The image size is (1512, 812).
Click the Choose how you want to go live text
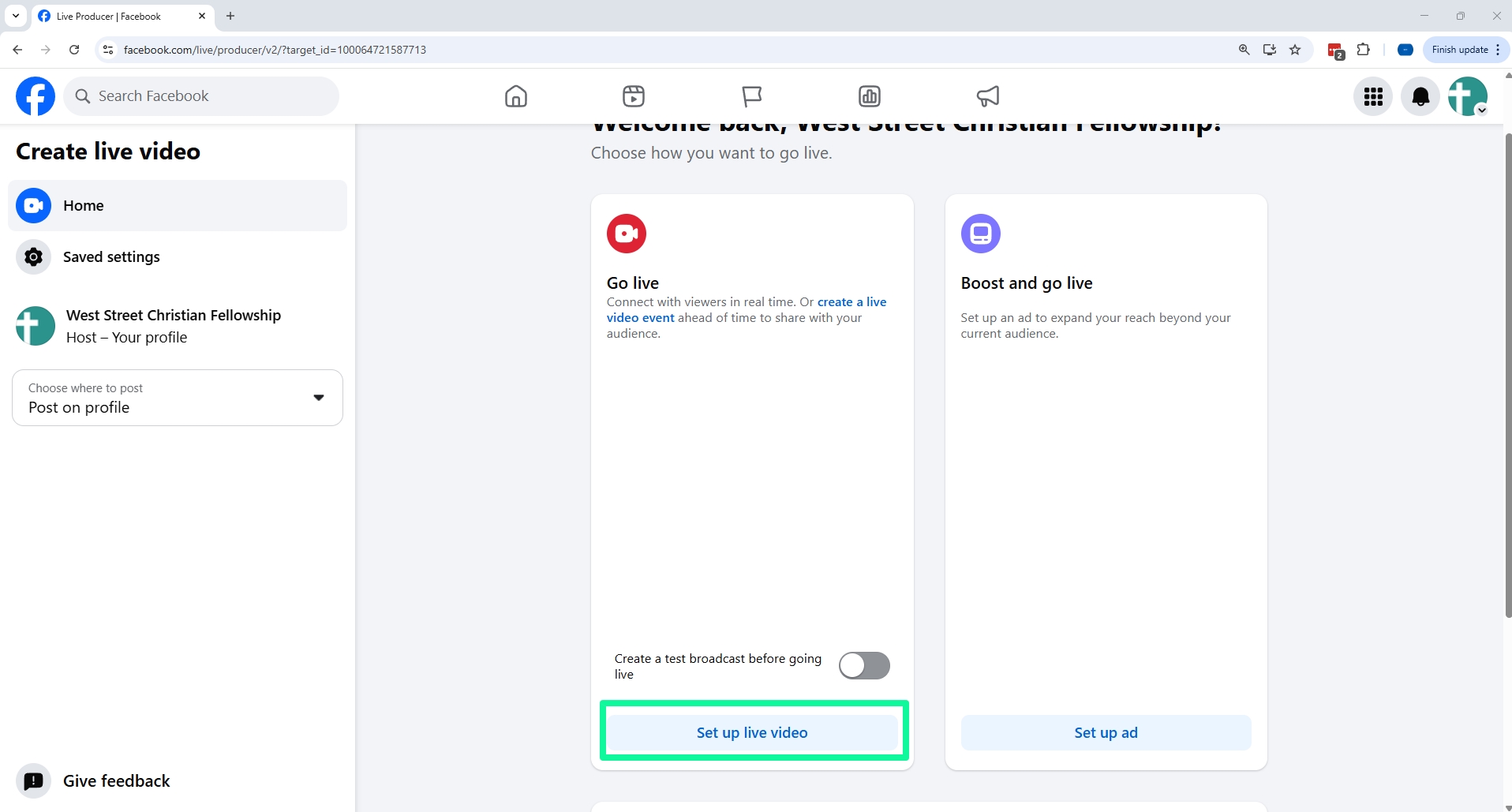point(711,153)
